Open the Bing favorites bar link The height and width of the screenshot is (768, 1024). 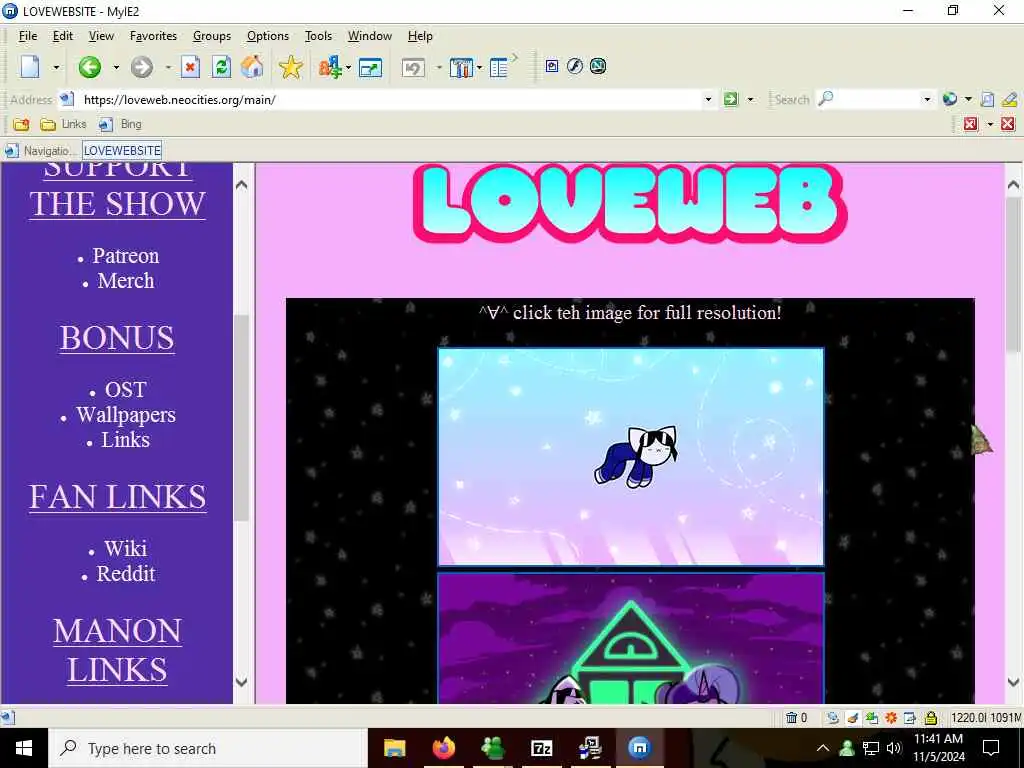(121, 124)
